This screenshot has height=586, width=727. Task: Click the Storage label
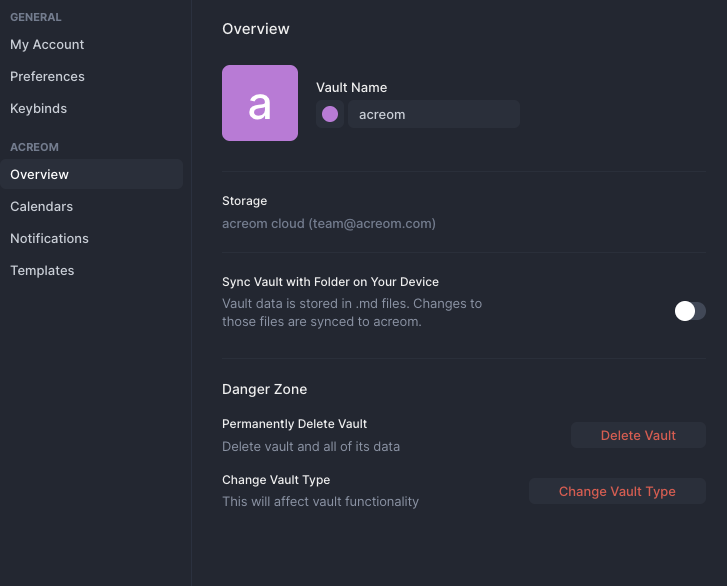(x=244, y=201)
